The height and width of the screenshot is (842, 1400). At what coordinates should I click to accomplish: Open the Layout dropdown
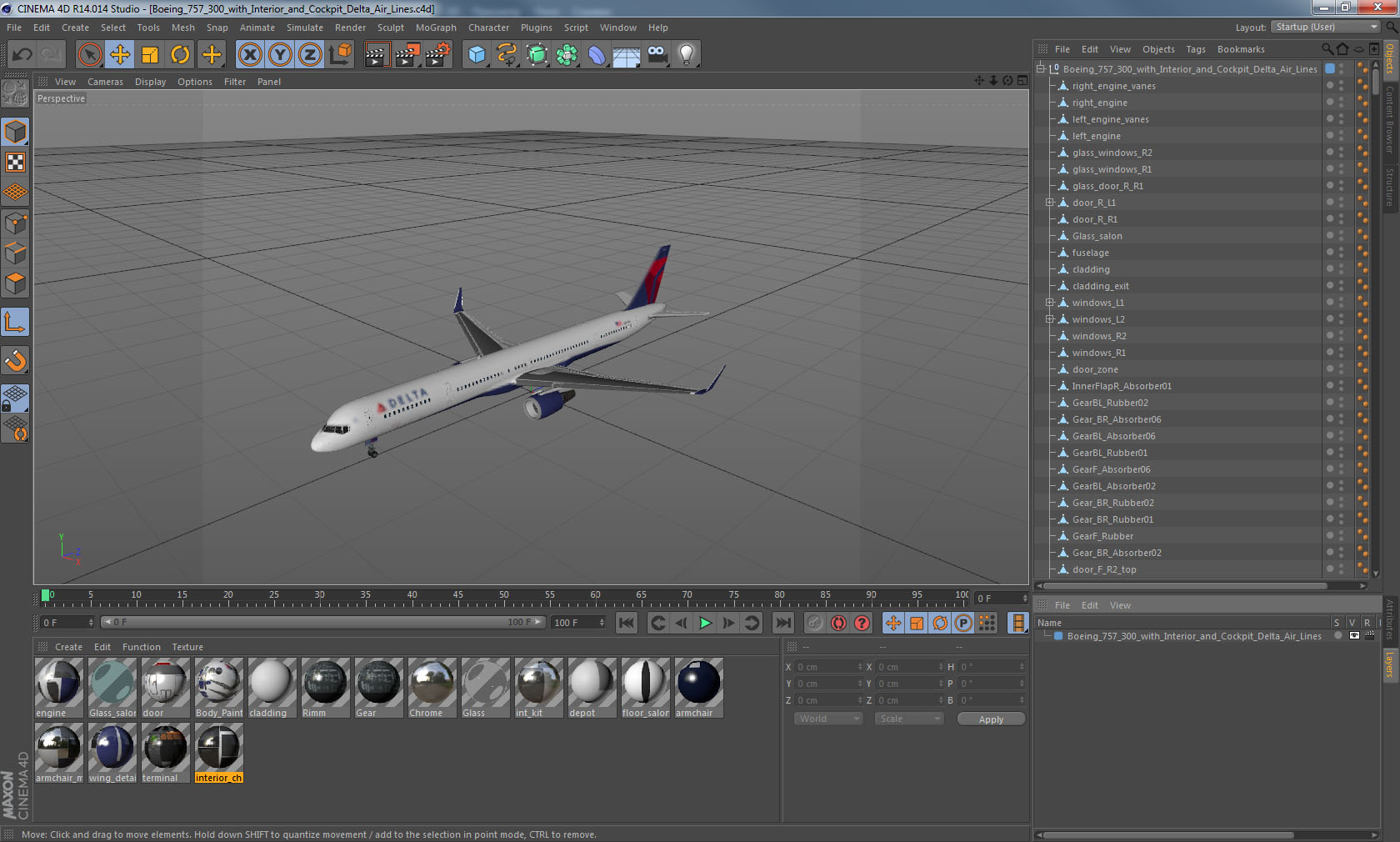(1327, 28)
